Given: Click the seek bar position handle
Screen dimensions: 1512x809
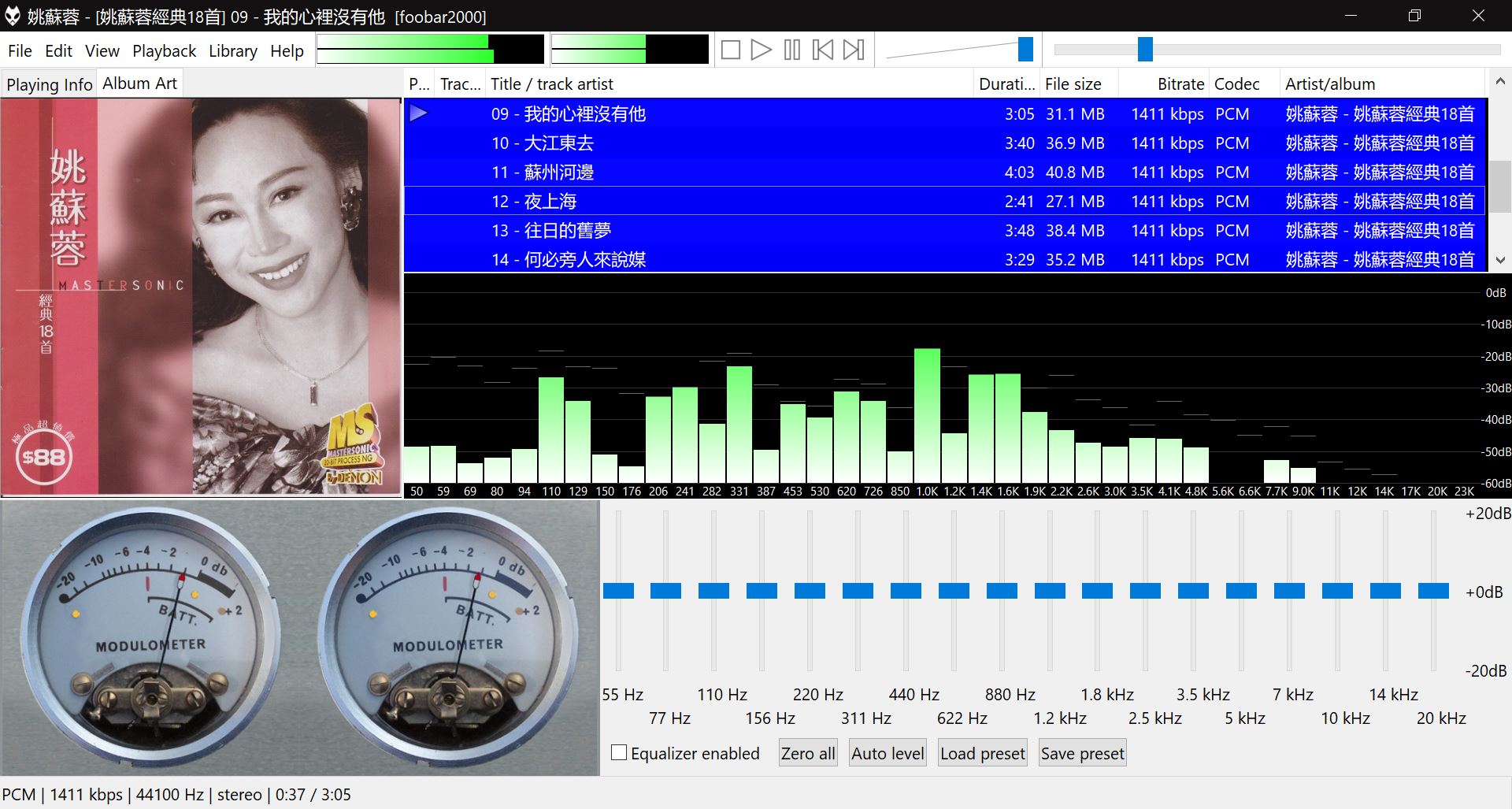Looking at the screenshot, I should click(x=1145, y=49).
